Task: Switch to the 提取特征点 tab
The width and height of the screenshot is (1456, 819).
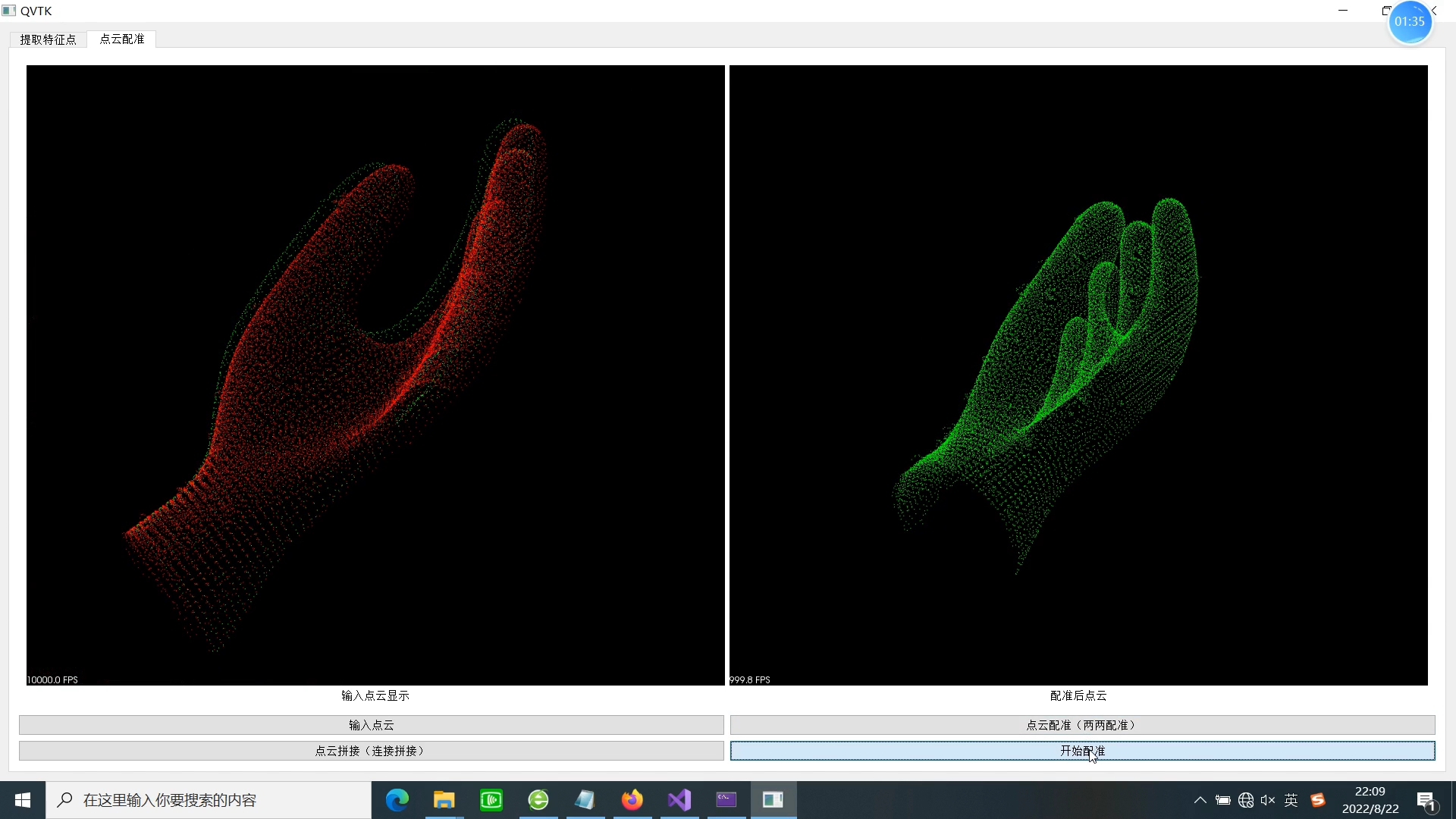Action: pos(48,39)
